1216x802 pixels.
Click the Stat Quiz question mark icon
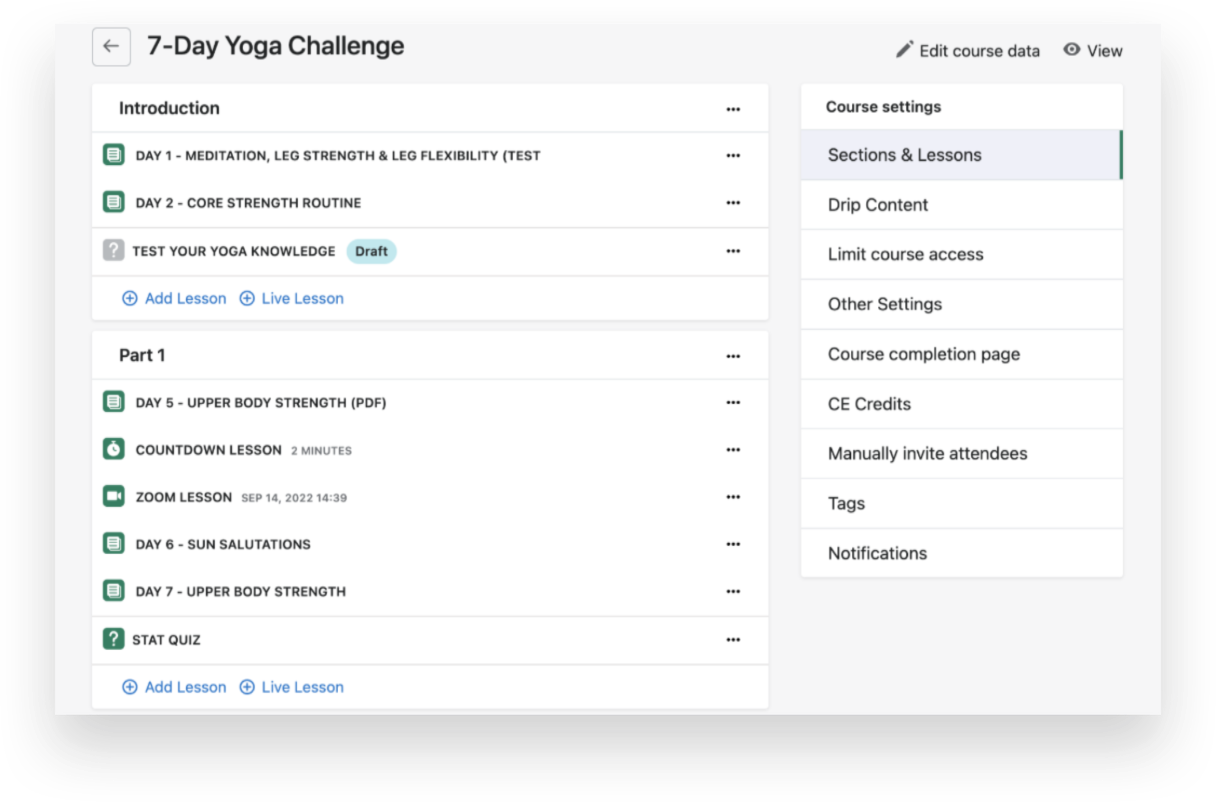click(114, 639)
